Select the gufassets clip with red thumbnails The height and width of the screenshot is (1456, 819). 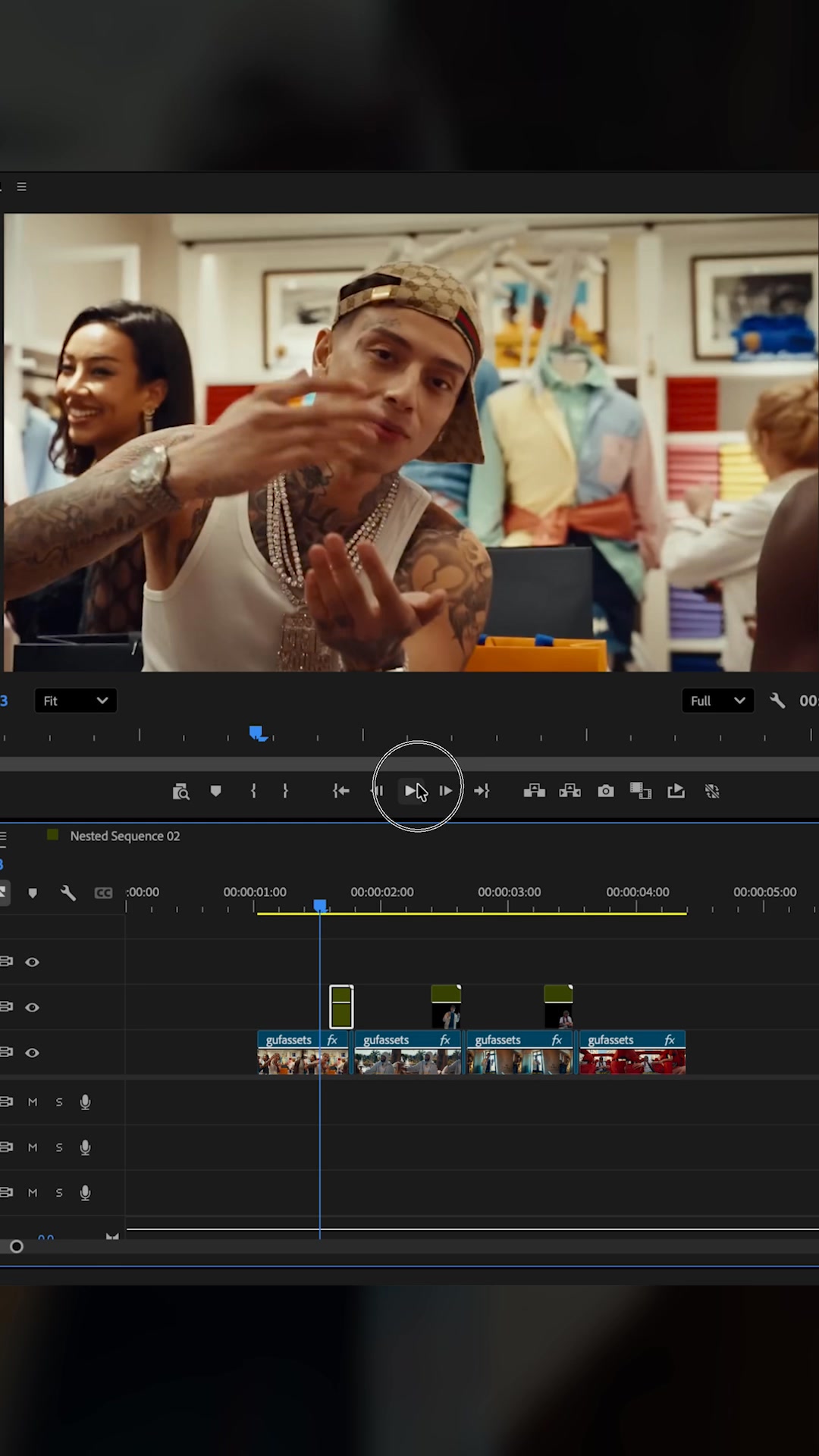[x=632, y=1053]
